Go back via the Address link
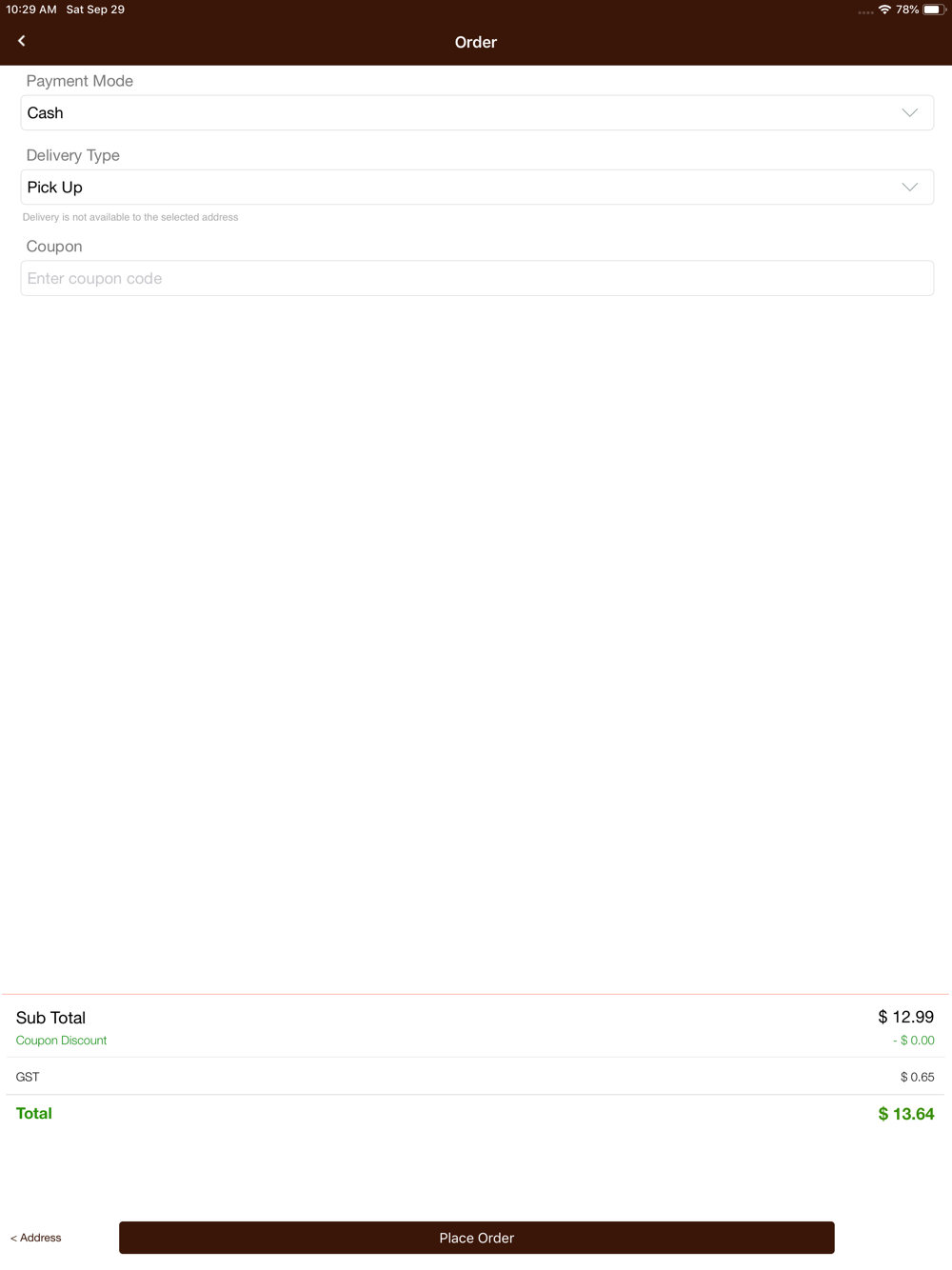This screenshot has width=952, height=1270. (x=36, y=1238)
